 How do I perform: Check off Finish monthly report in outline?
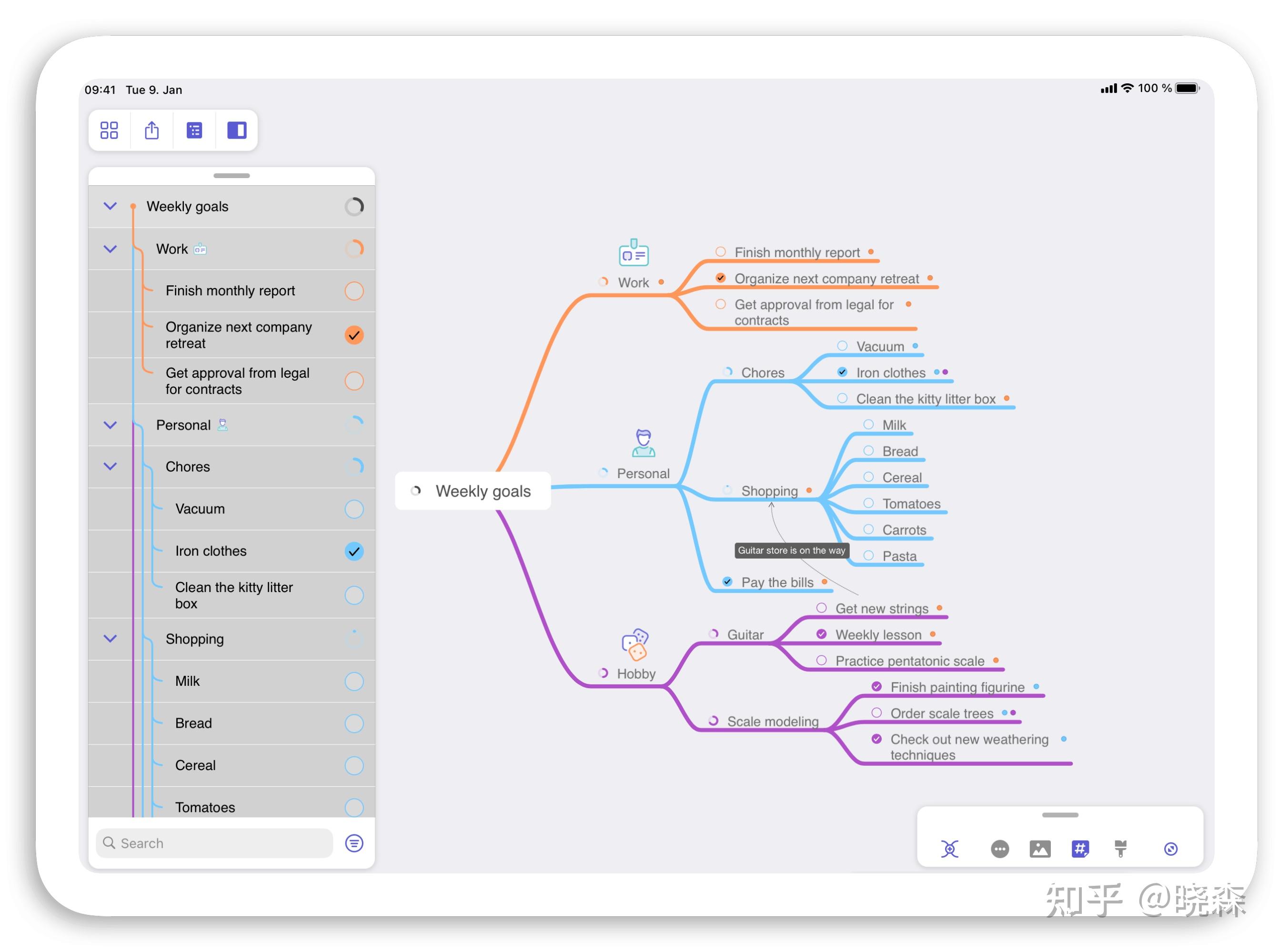[x=354, y=291]
